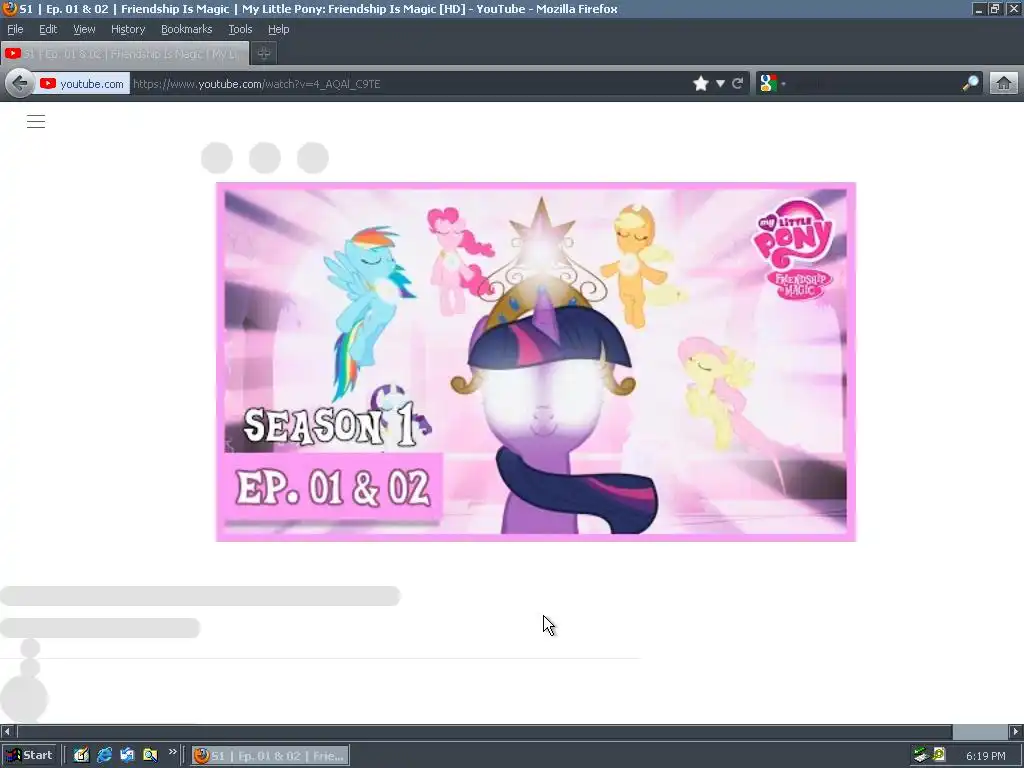Minimize the Firefox window
The width and height of the screenshot is (1024, 768).
[x=978, y=8]
